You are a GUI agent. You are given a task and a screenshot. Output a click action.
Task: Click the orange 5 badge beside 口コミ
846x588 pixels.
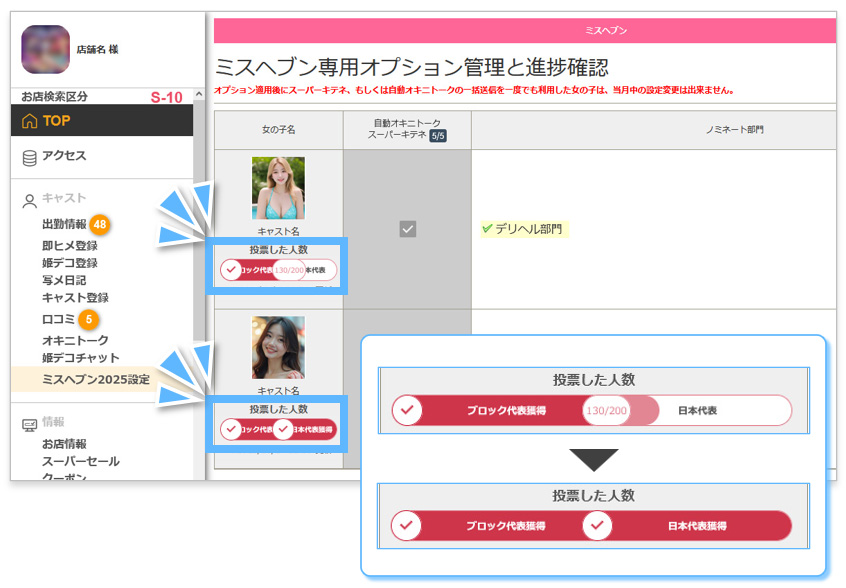[89, 320]
